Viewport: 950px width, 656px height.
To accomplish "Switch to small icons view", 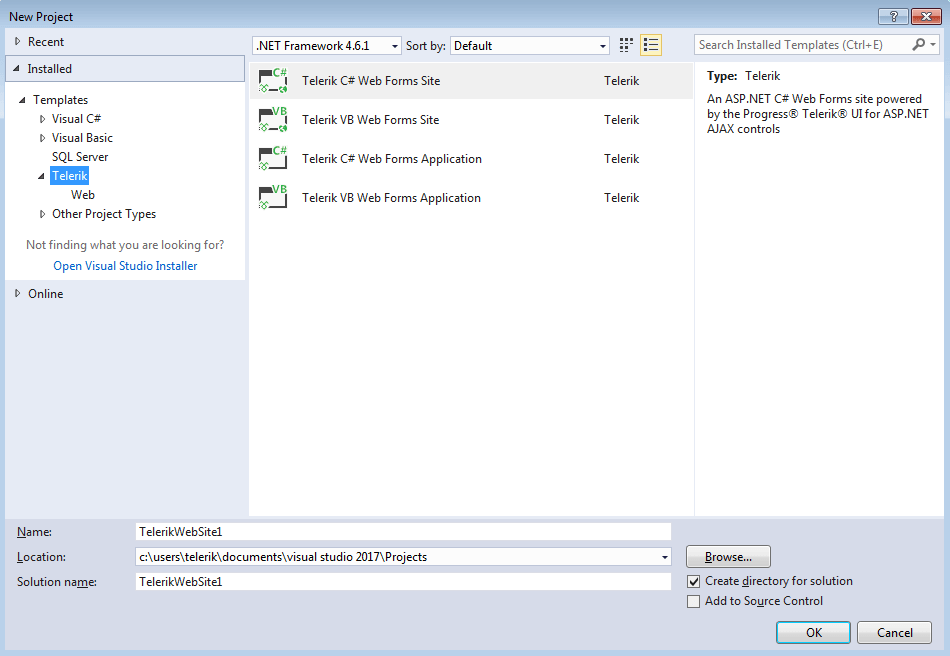I will pos(626,45).
